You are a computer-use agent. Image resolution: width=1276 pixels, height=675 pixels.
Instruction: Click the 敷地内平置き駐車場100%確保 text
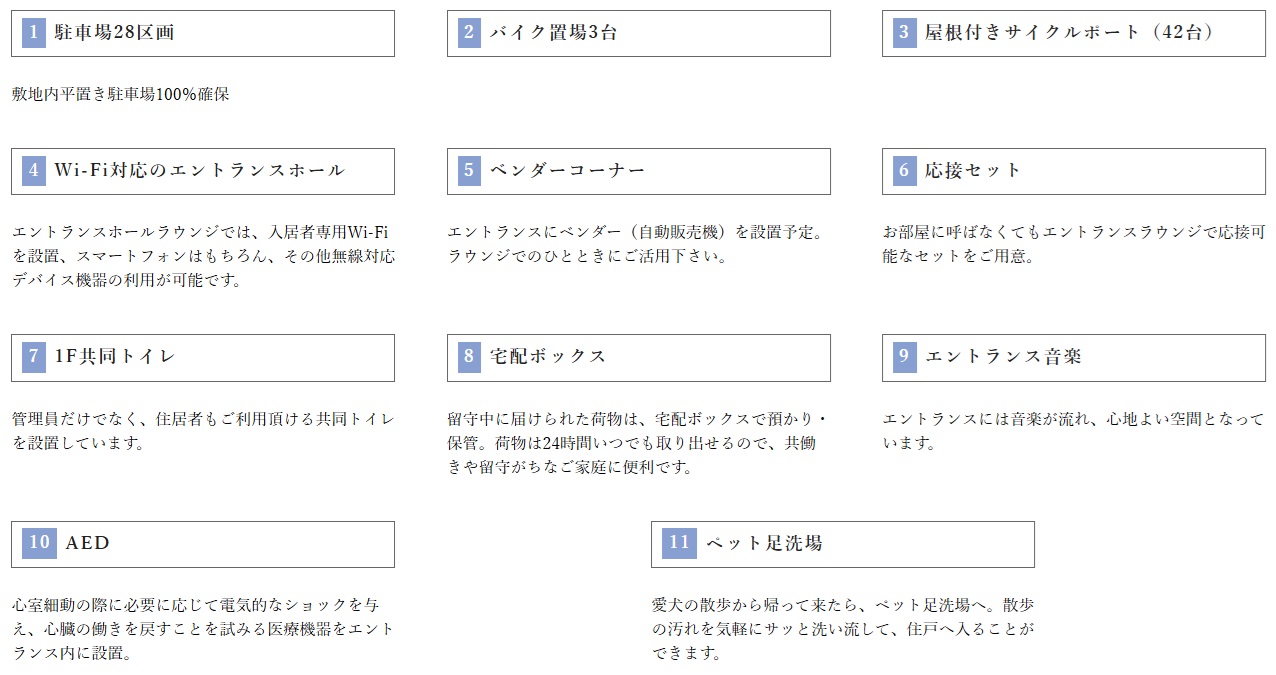click(x=121, y=95)
